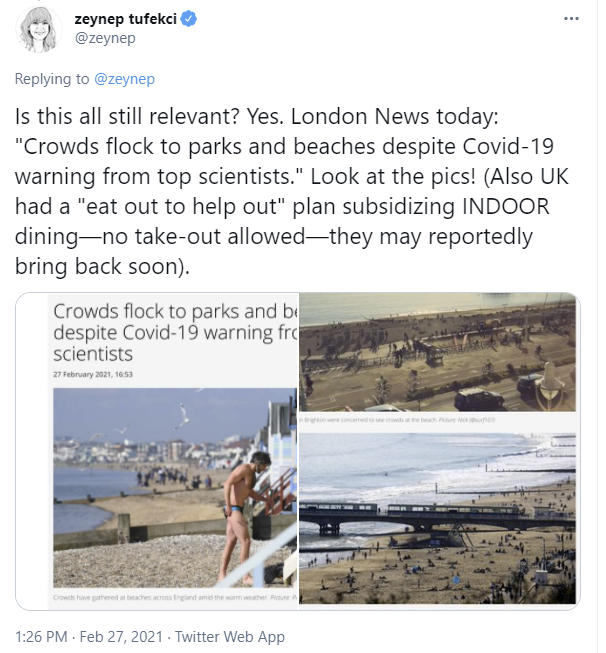Click the 'Crowds flock to parks' article headline
This screenshot has width=606, height=653.
(175, 333)
